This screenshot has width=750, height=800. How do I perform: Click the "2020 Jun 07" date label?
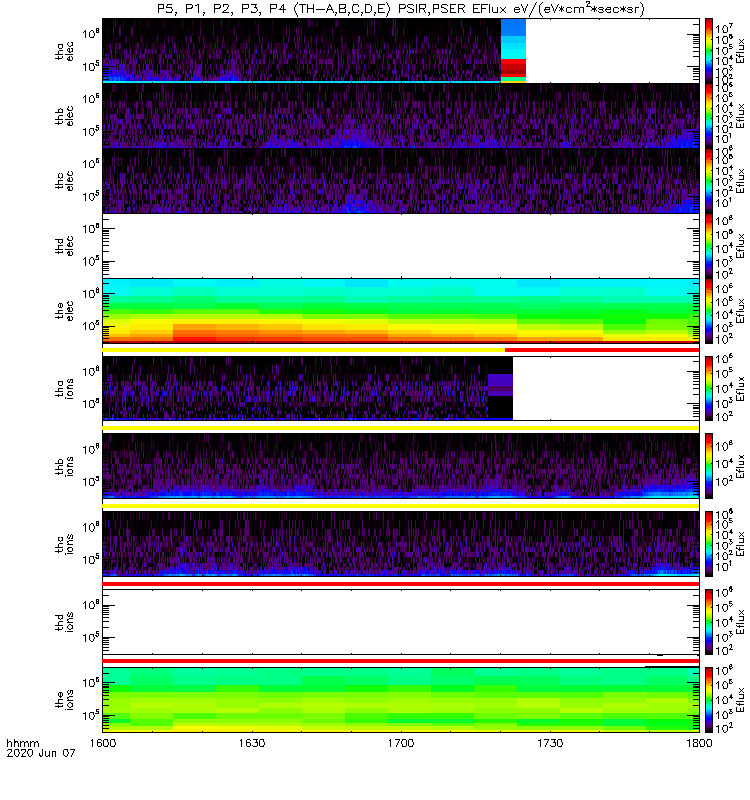41,753
